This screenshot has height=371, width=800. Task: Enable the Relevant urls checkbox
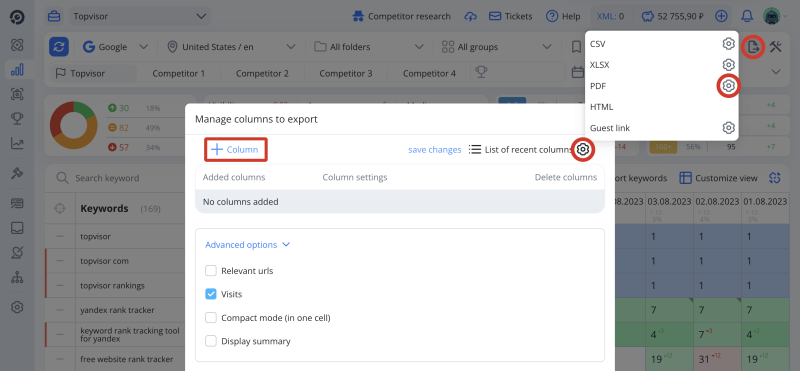[211, 271]
